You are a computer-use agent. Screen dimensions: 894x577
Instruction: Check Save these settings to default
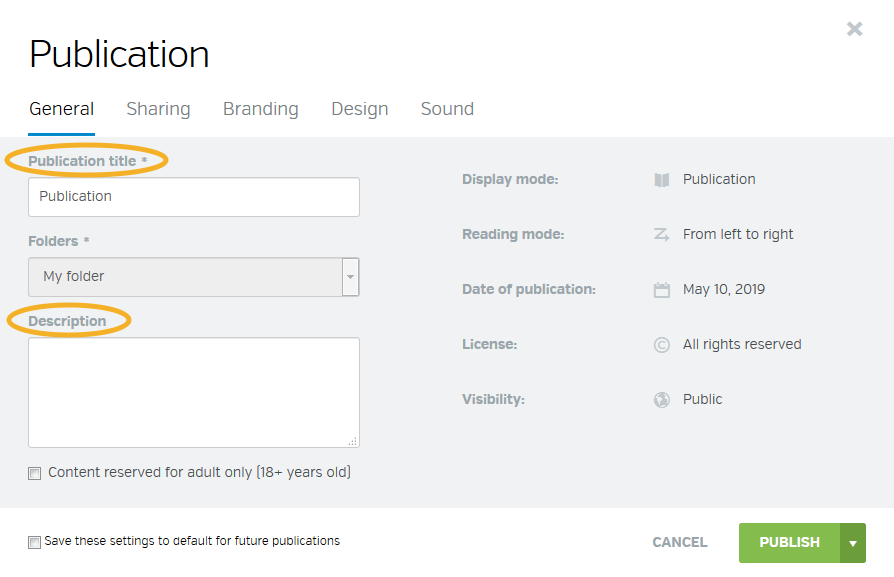tap(35, 542)
